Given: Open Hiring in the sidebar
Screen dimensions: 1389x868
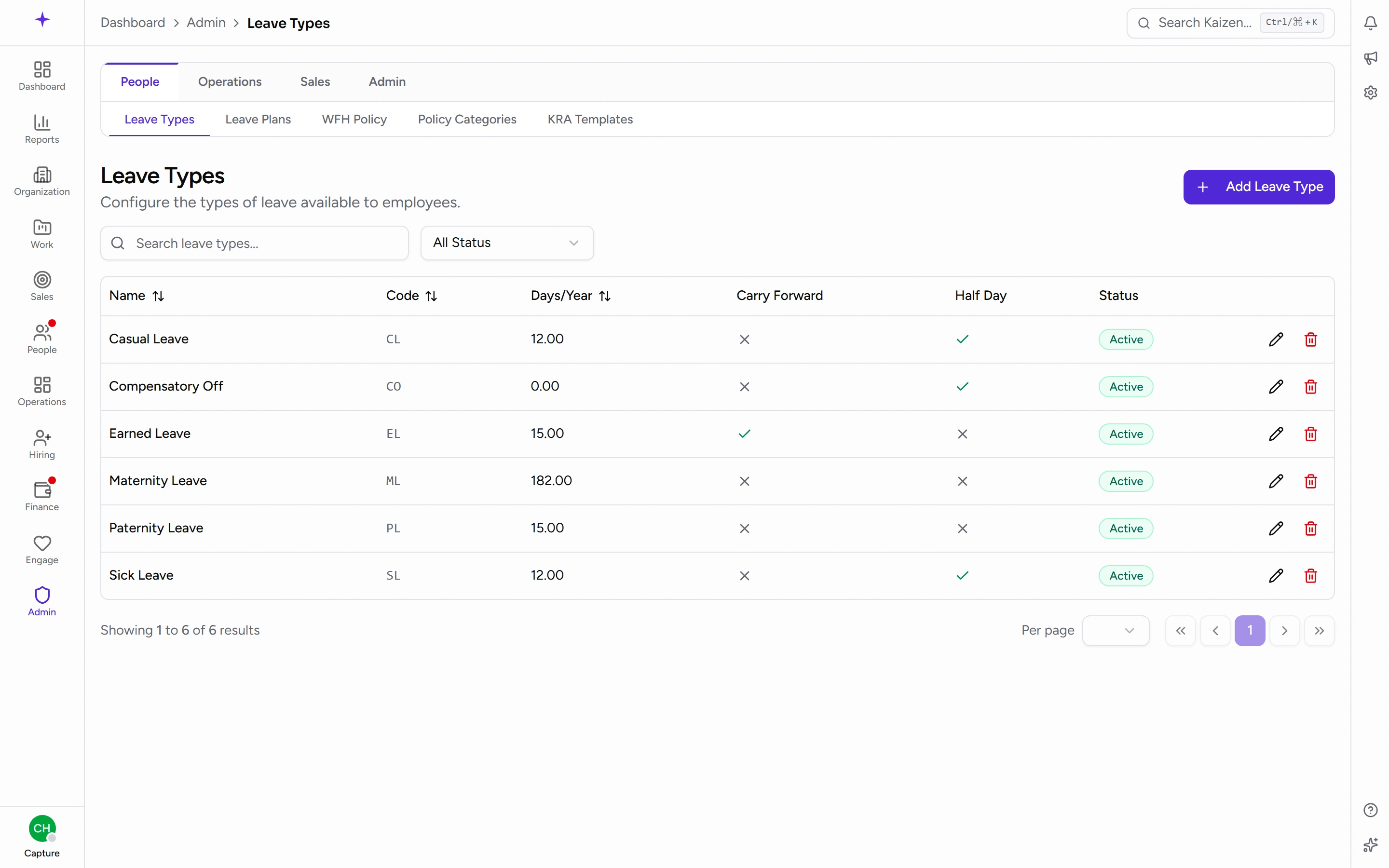Looking at the screenshot, I should 42,444.
